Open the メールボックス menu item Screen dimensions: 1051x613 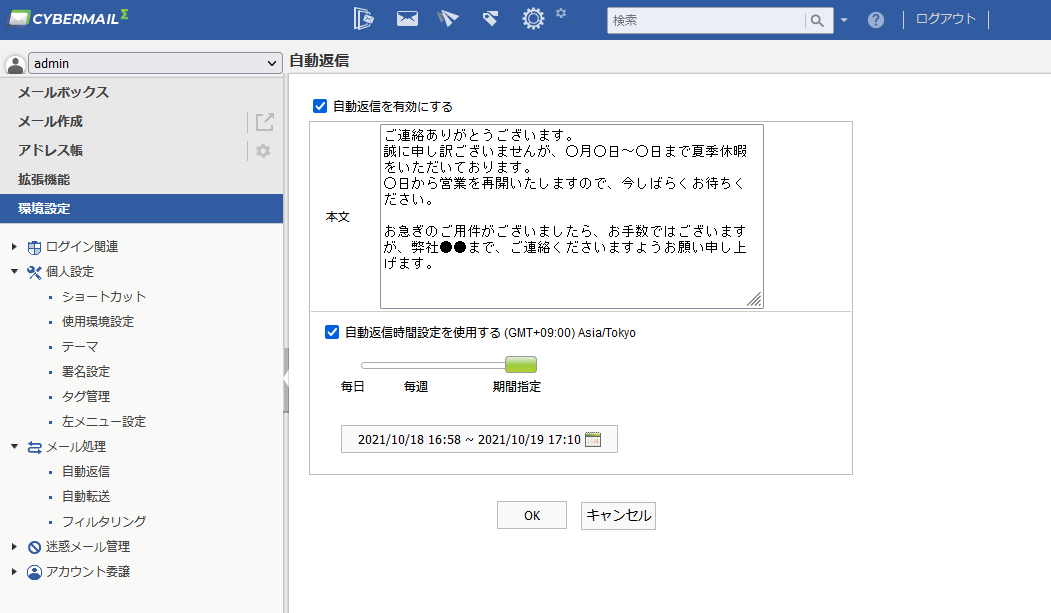click(63, 92)
